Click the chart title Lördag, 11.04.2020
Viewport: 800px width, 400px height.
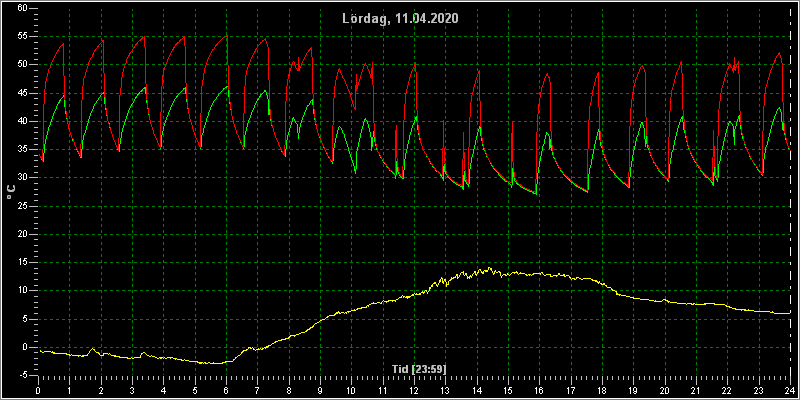coord(400,18)
